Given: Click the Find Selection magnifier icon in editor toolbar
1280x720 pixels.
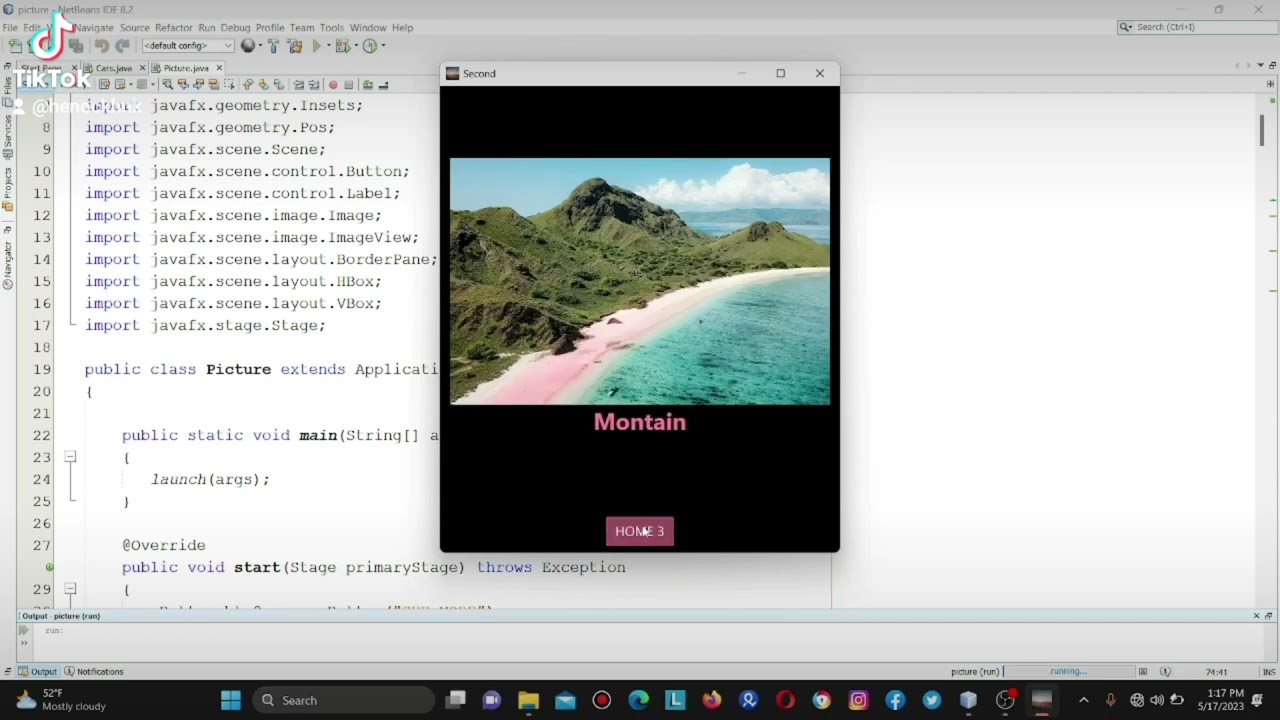Looking at the screenshot, I should click(x=167, y=85).
